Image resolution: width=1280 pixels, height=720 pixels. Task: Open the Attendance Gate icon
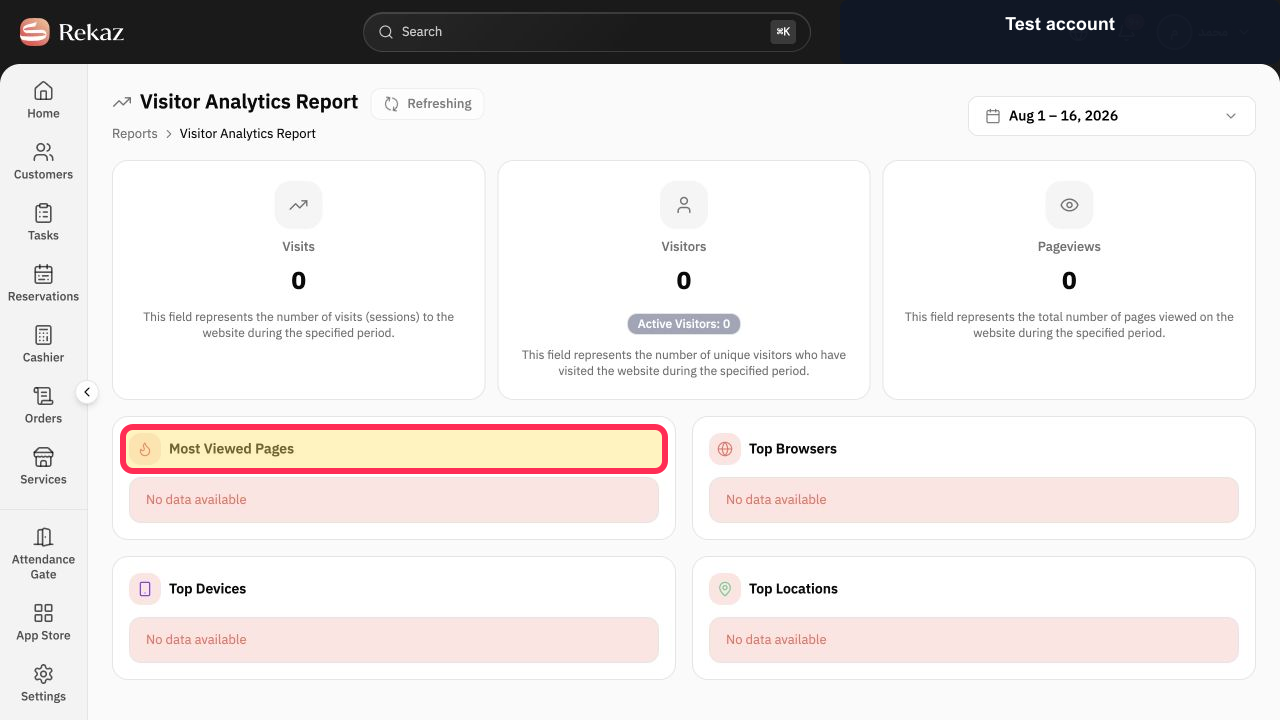coord(43,537)
